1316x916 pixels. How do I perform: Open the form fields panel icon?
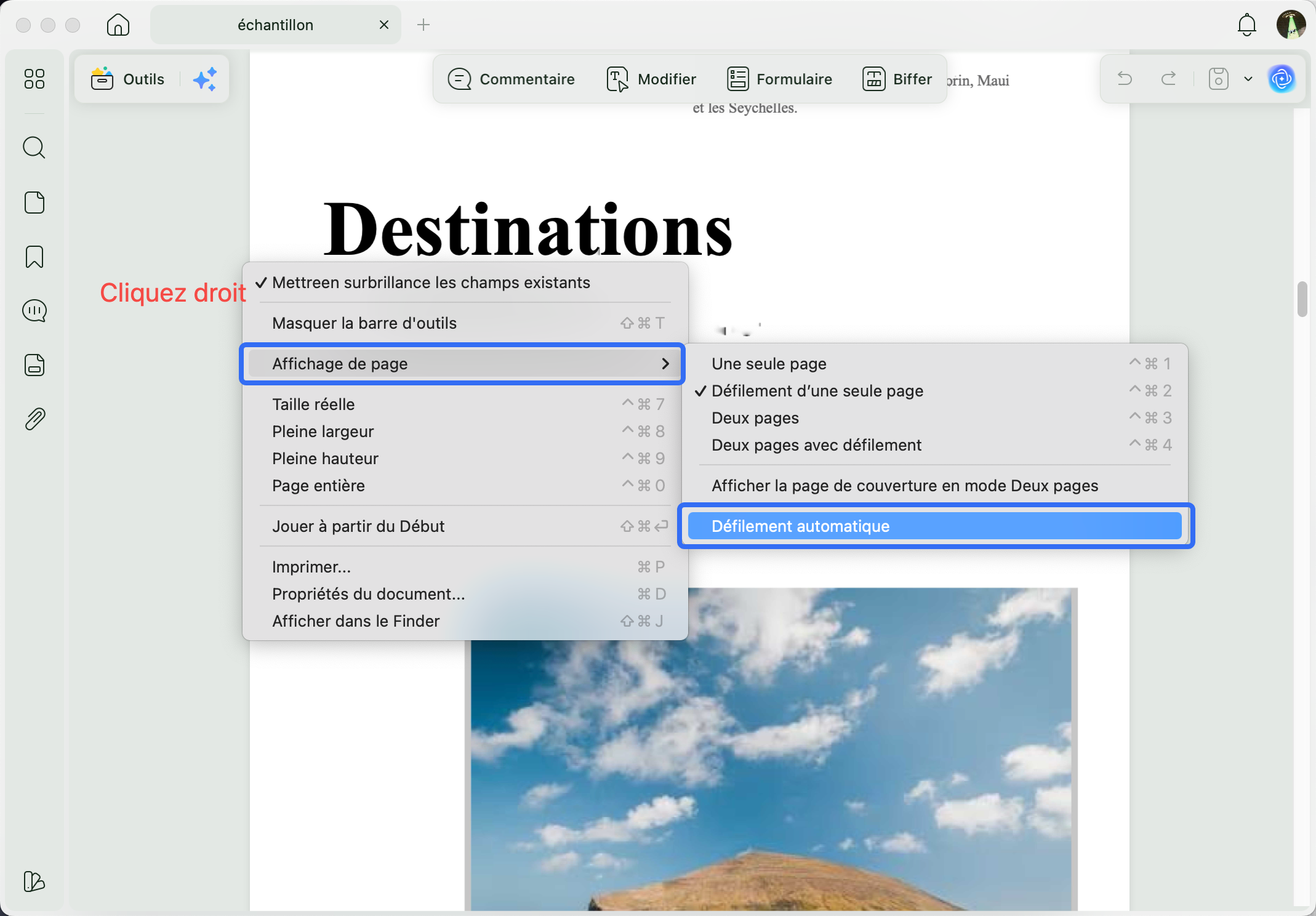pos(34,365)
